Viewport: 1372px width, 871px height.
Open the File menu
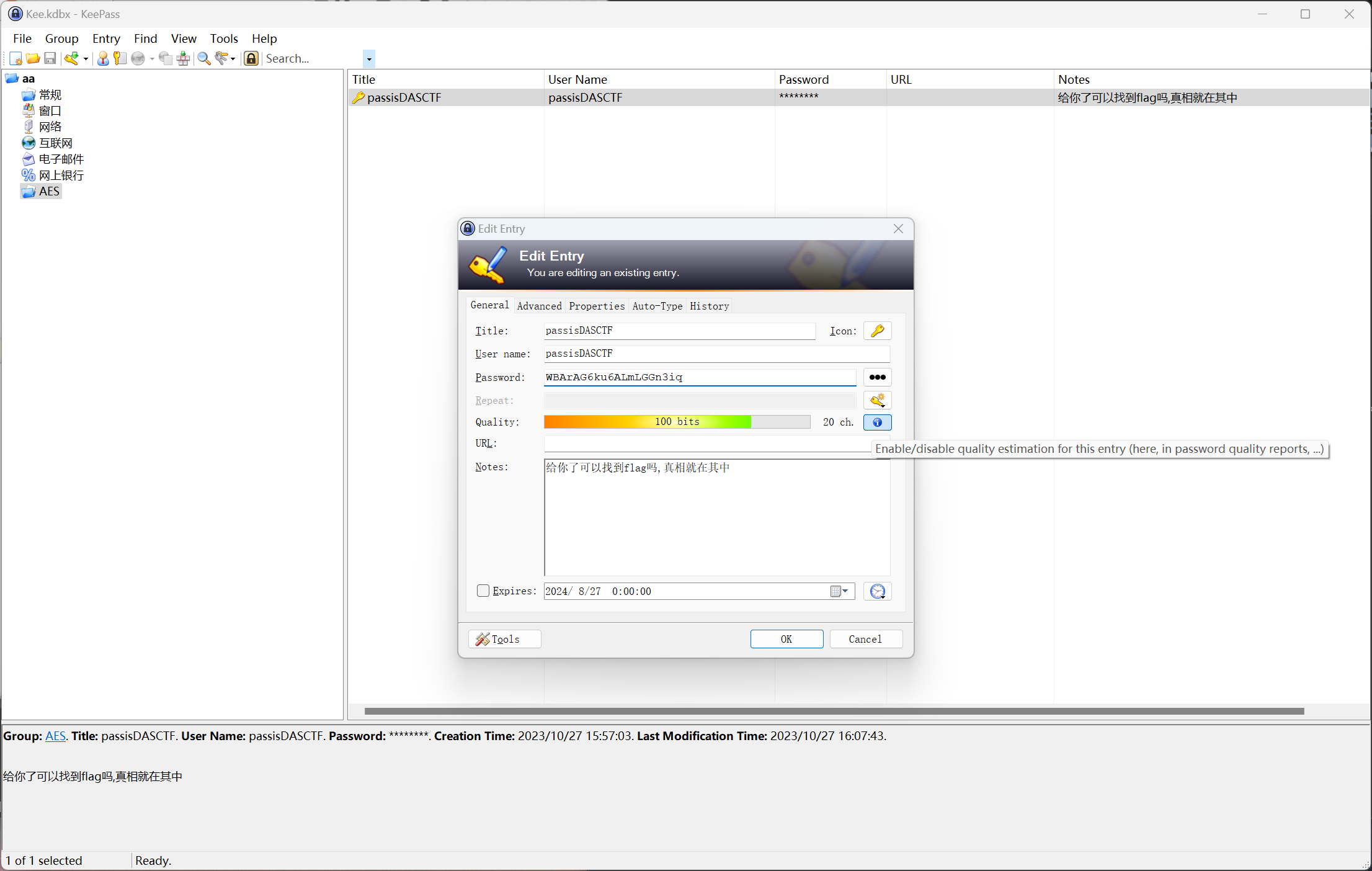(x=22, y=38)
